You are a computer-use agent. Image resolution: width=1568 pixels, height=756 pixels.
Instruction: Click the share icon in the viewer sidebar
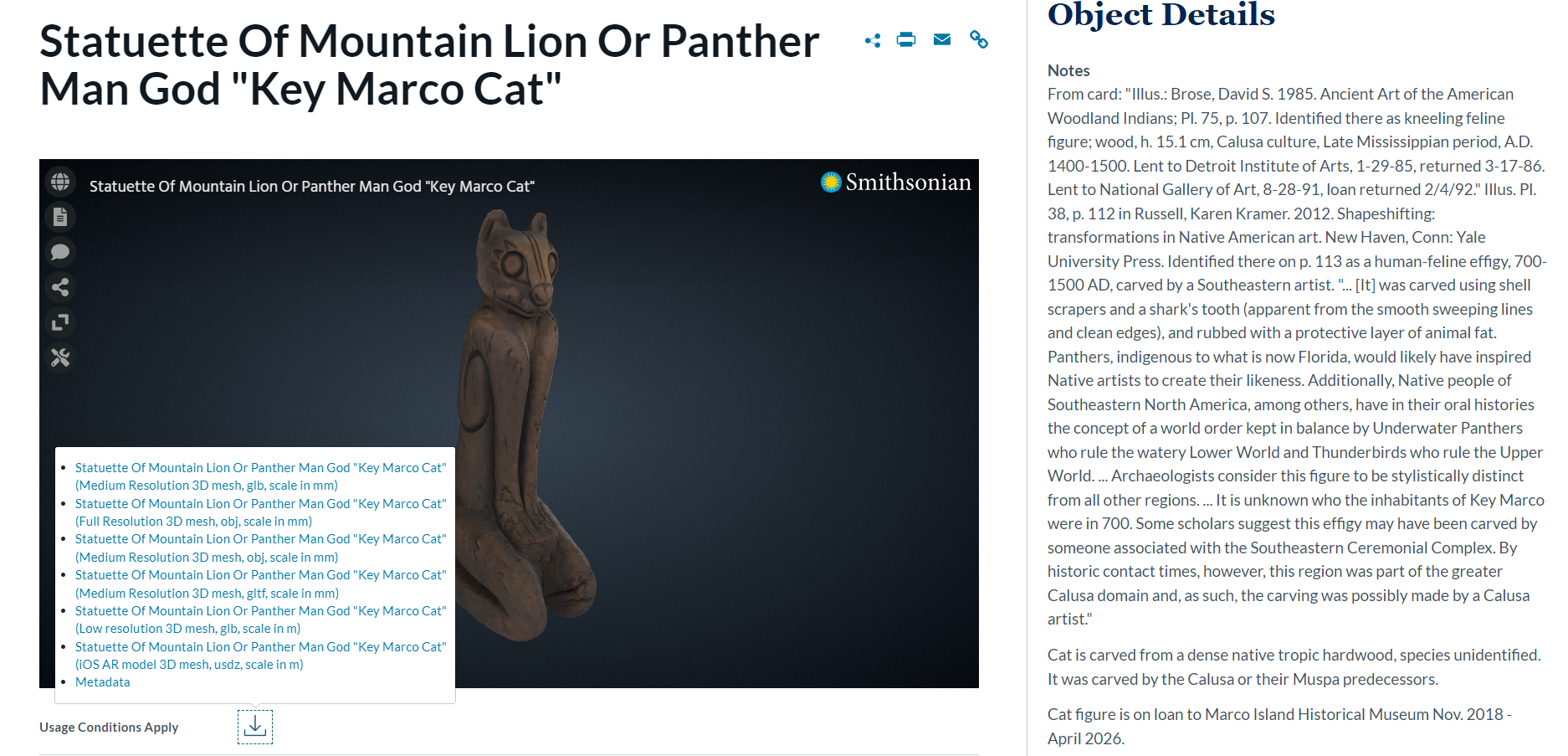(60, 287)
